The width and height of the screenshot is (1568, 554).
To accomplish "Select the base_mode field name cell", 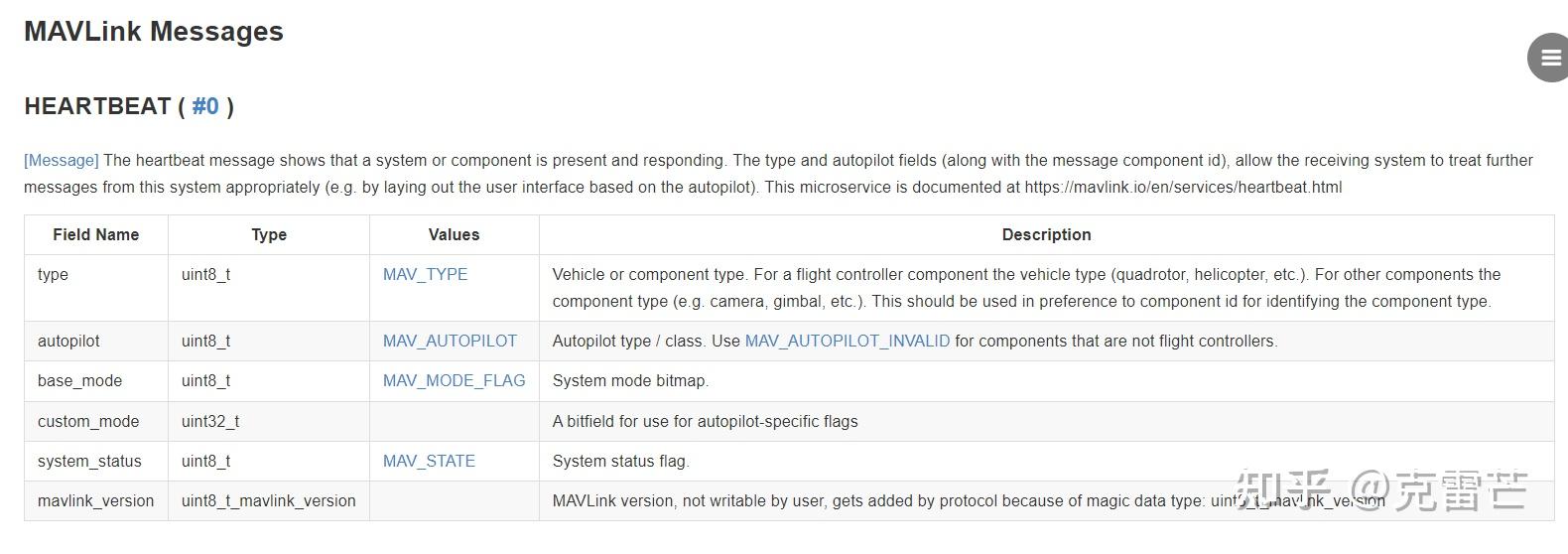I will click(x=80, y=380).
